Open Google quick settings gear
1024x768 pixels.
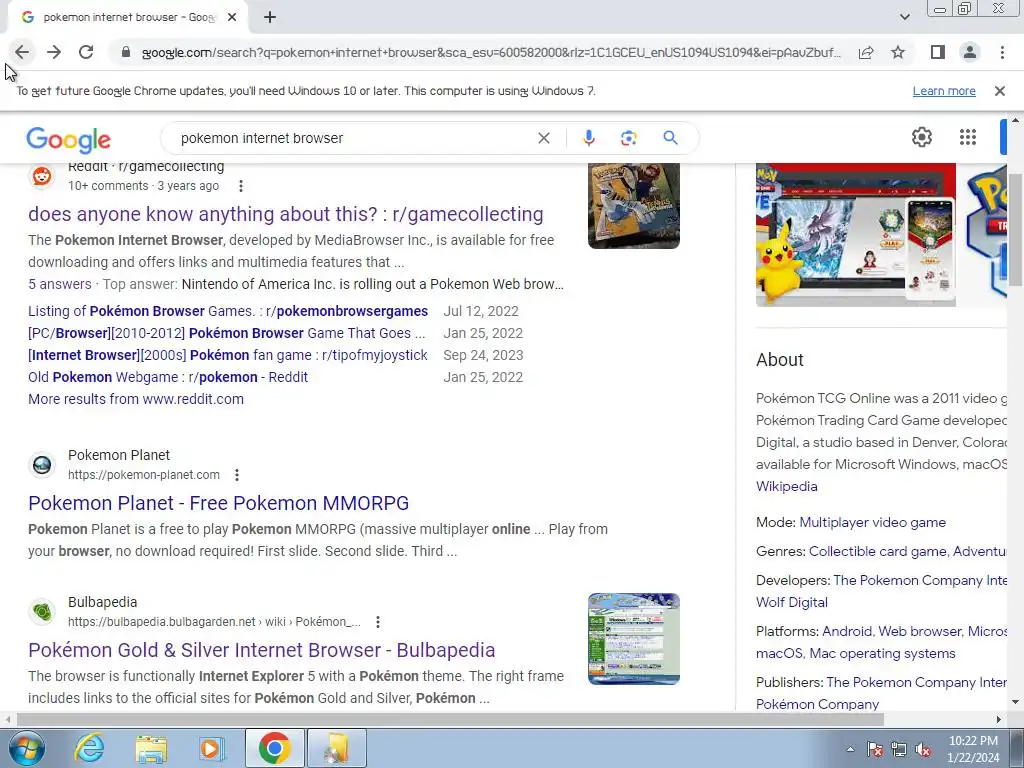(921, 137)
